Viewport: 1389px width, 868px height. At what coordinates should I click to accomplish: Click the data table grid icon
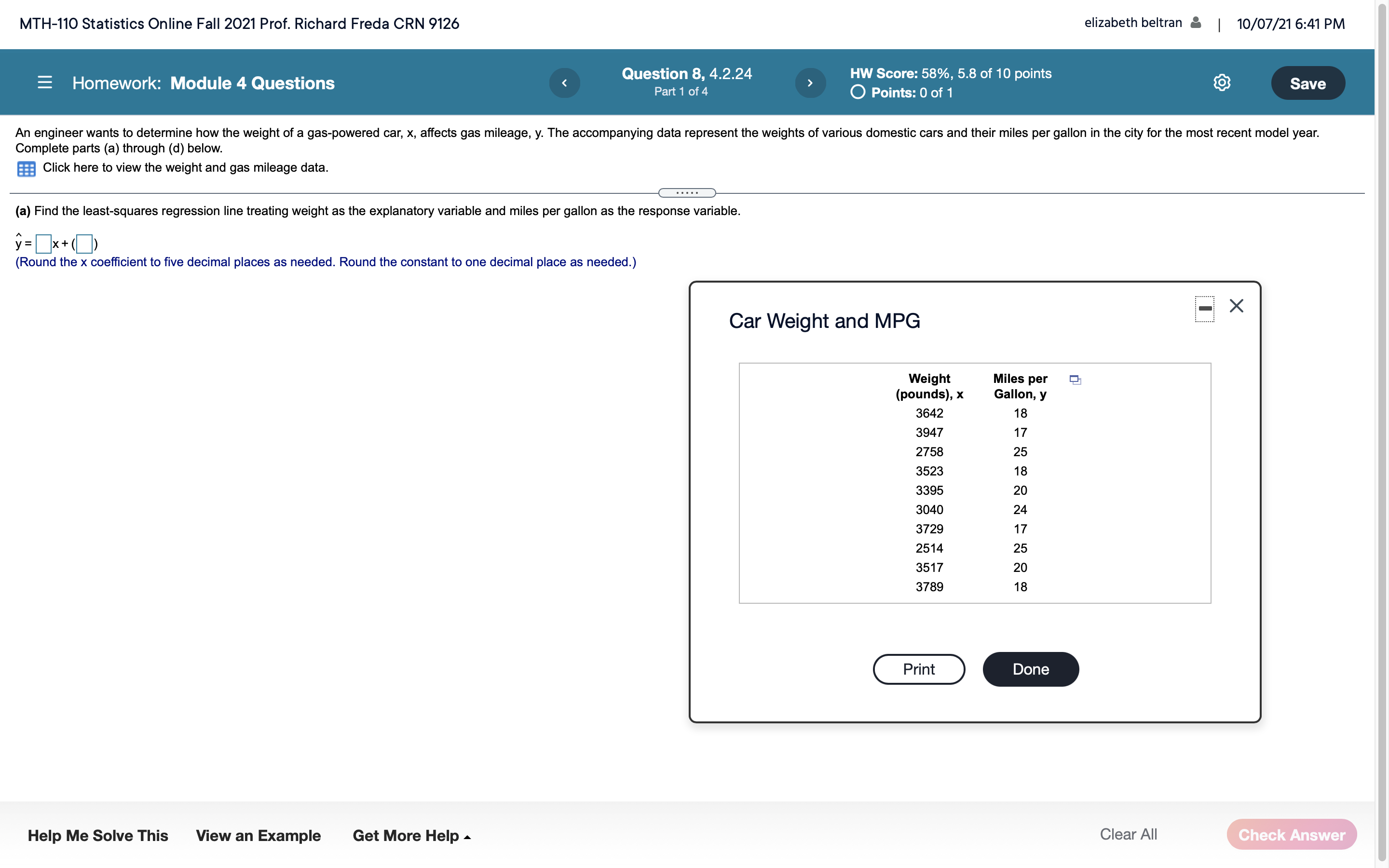(x=27, y=168)
